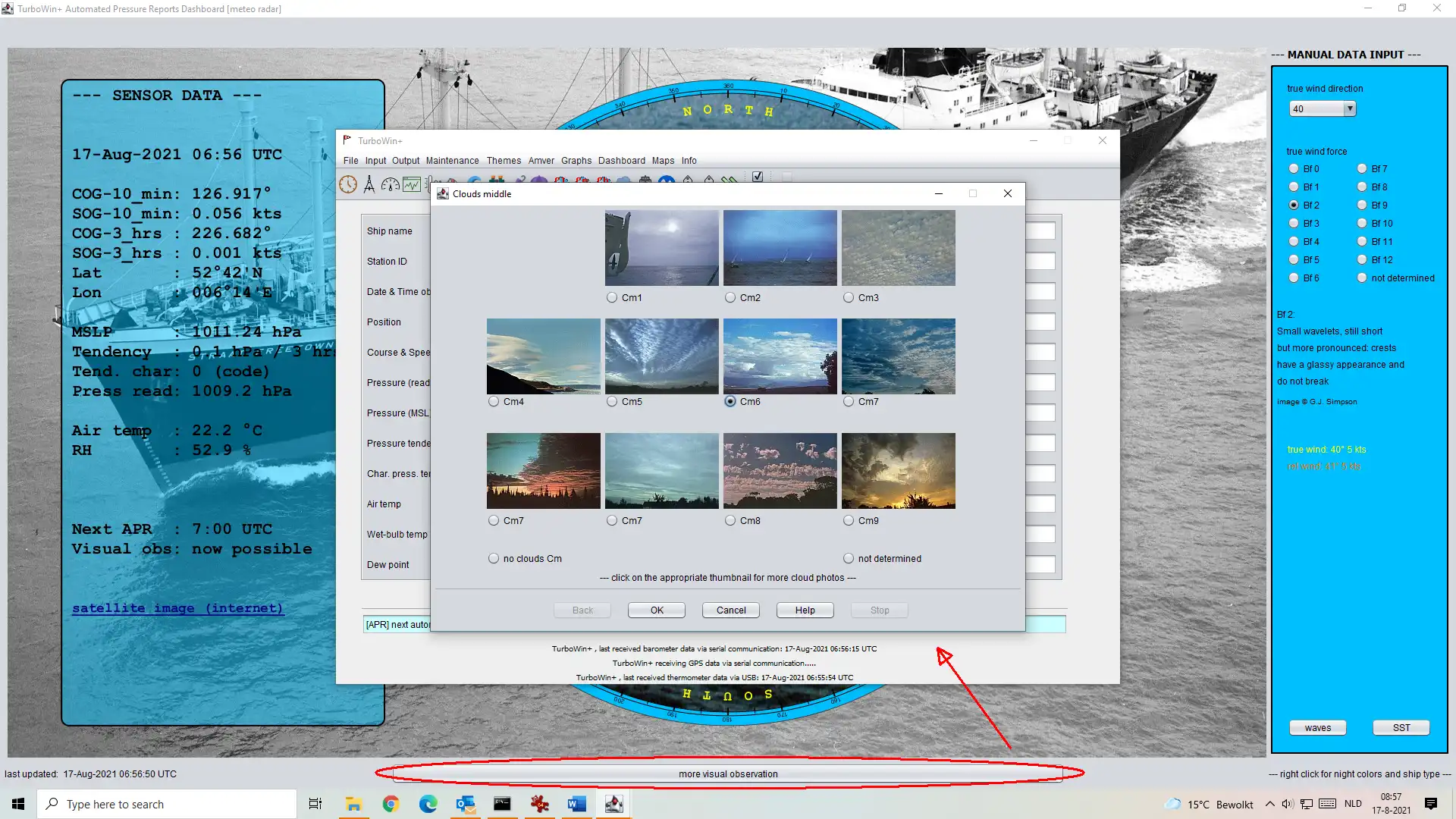
Task: Click the Help button
Action: click(804, 609)
